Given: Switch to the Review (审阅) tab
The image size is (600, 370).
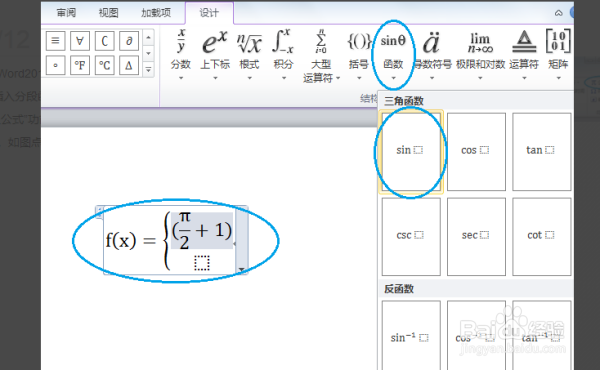Looking at the screenshot, I should (x=66, y=13).
